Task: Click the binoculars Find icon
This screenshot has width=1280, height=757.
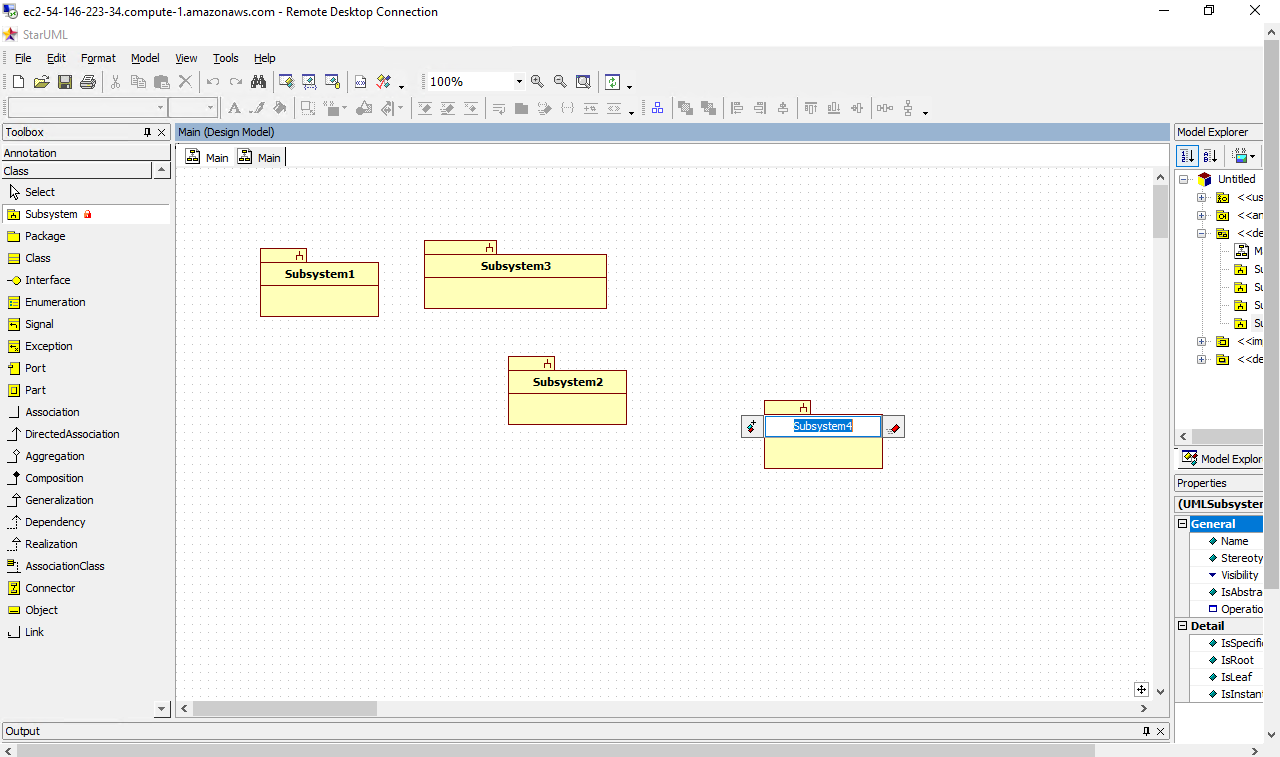Action: pyautogui.click(x=259, y=82)
